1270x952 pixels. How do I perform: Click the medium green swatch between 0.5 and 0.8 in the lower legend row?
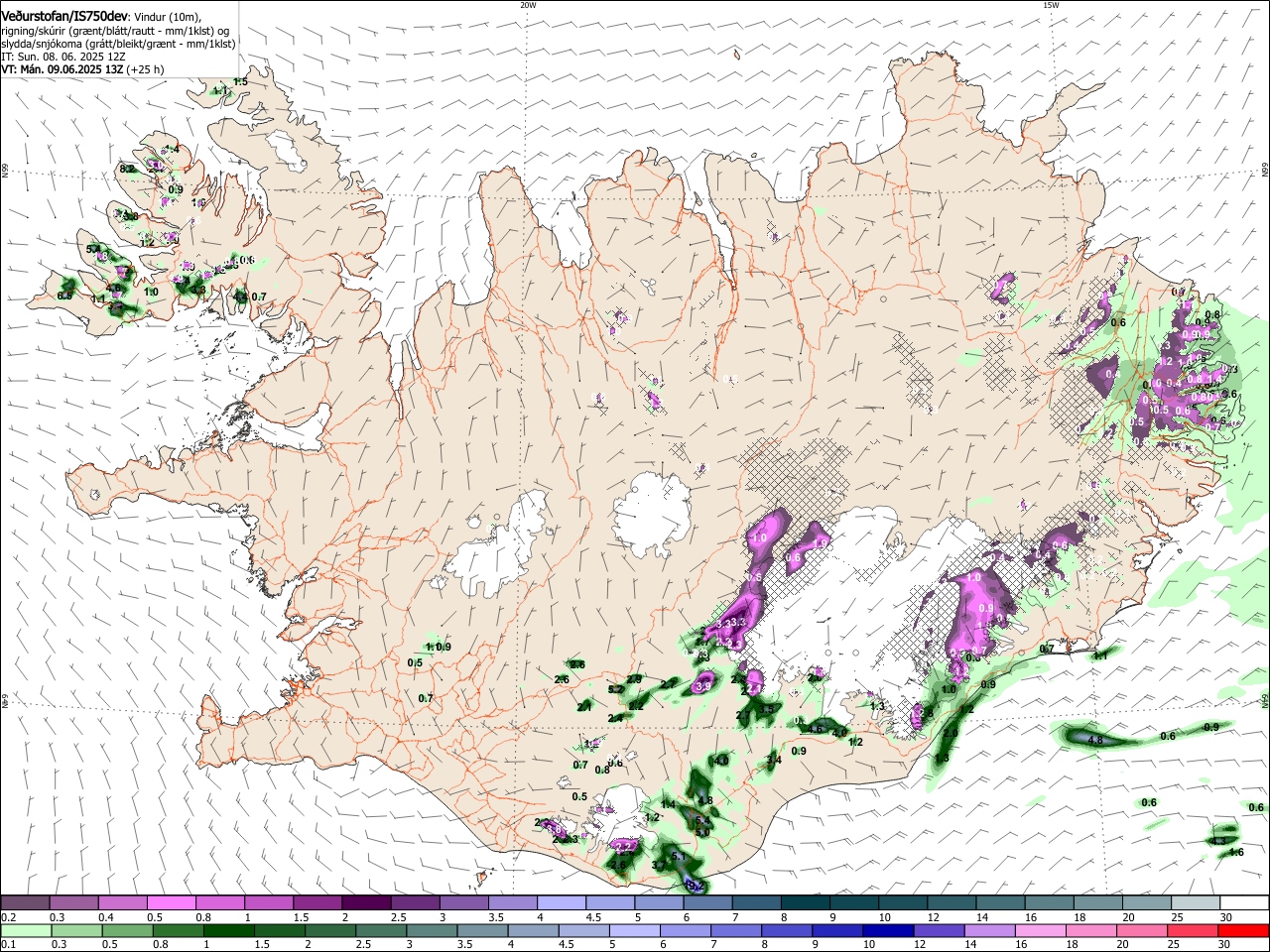coord(128,930)
